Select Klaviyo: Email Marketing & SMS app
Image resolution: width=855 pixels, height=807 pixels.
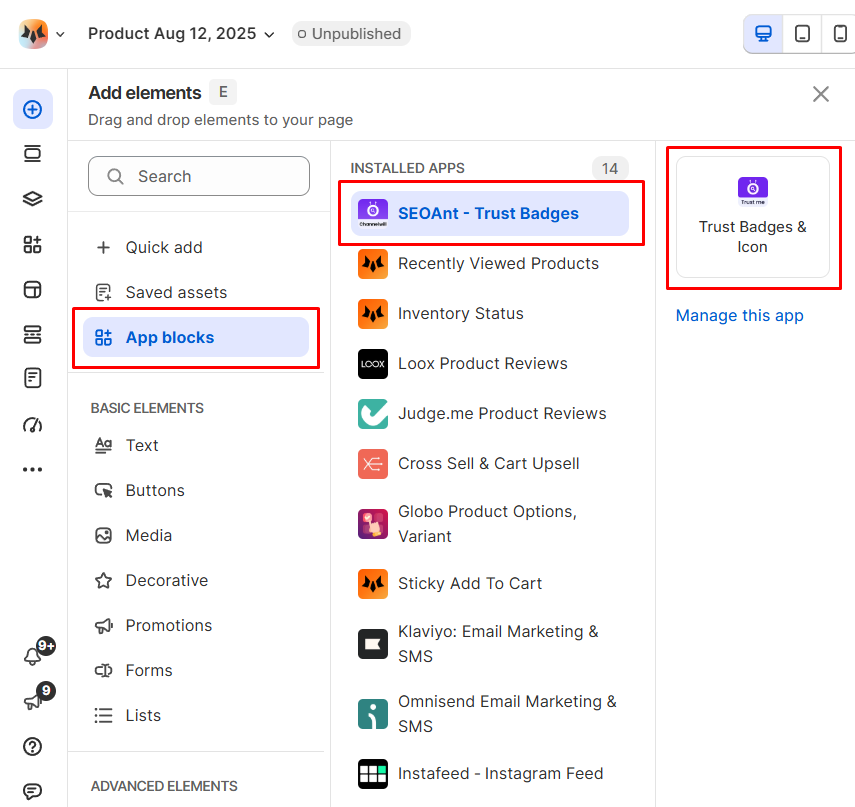coord(490,643)
